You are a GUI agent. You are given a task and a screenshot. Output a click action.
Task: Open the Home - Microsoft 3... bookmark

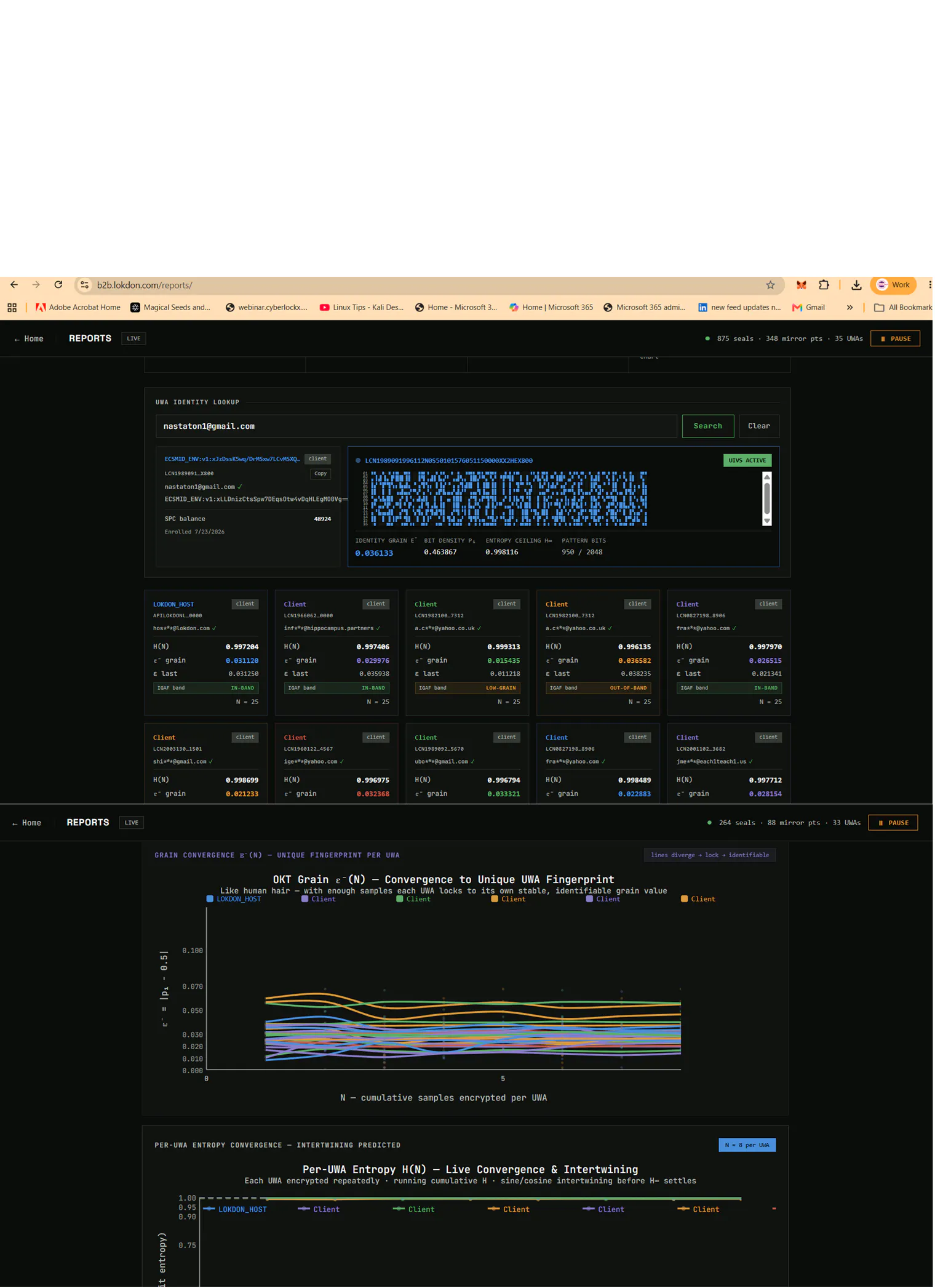(456, 308)
